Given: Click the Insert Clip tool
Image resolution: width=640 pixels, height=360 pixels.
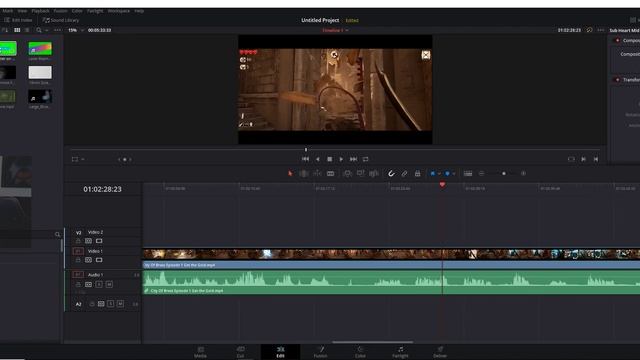Looking at the screenshot, I should click(x=347, y=173).
